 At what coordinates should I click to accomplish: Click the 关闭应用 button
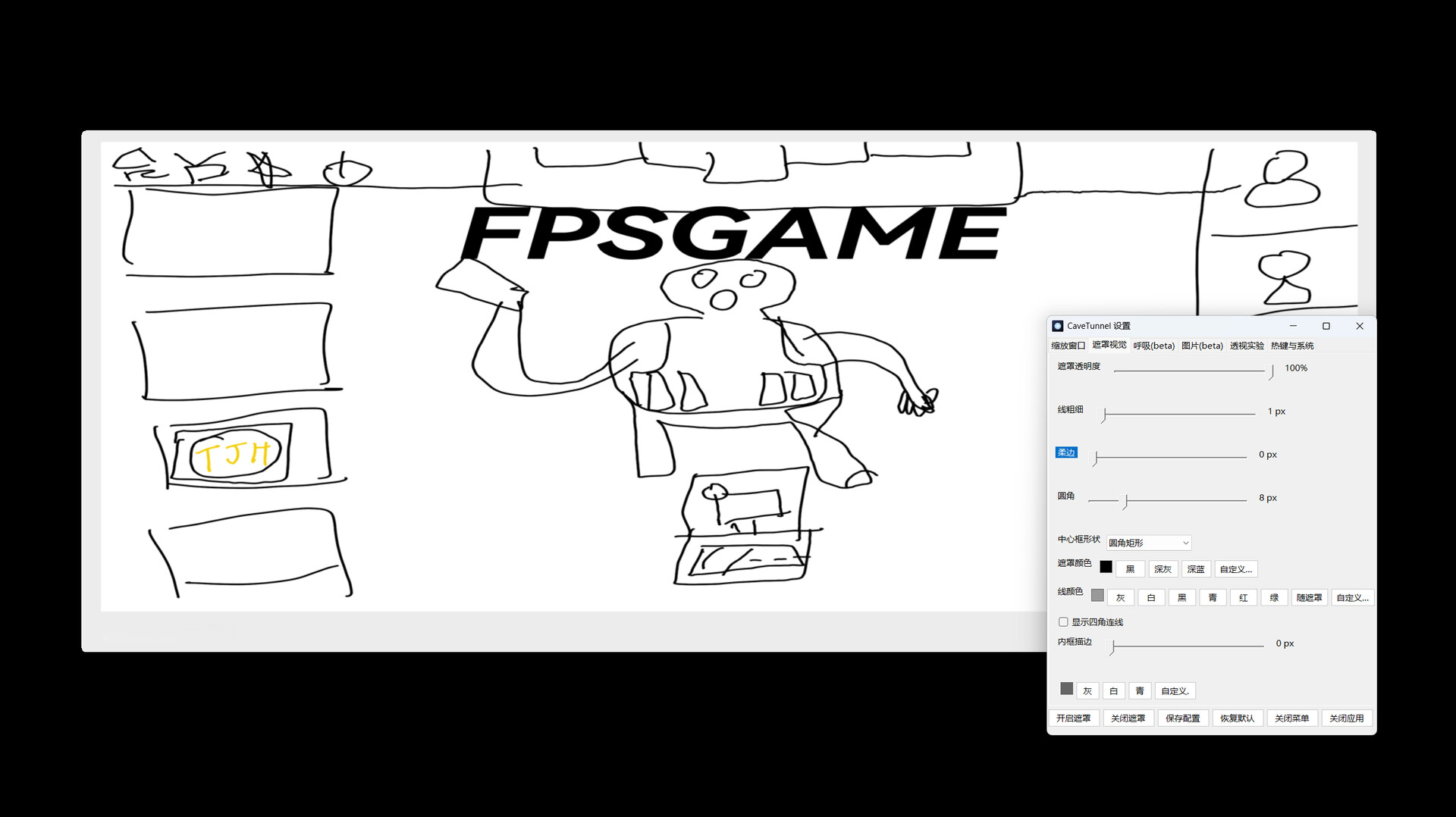pos(1347,718)
